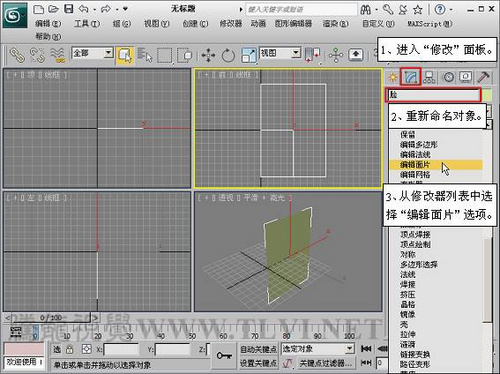Click the Use Pivot Point Center icon
500x374 pixels.
tap(313, 55)
